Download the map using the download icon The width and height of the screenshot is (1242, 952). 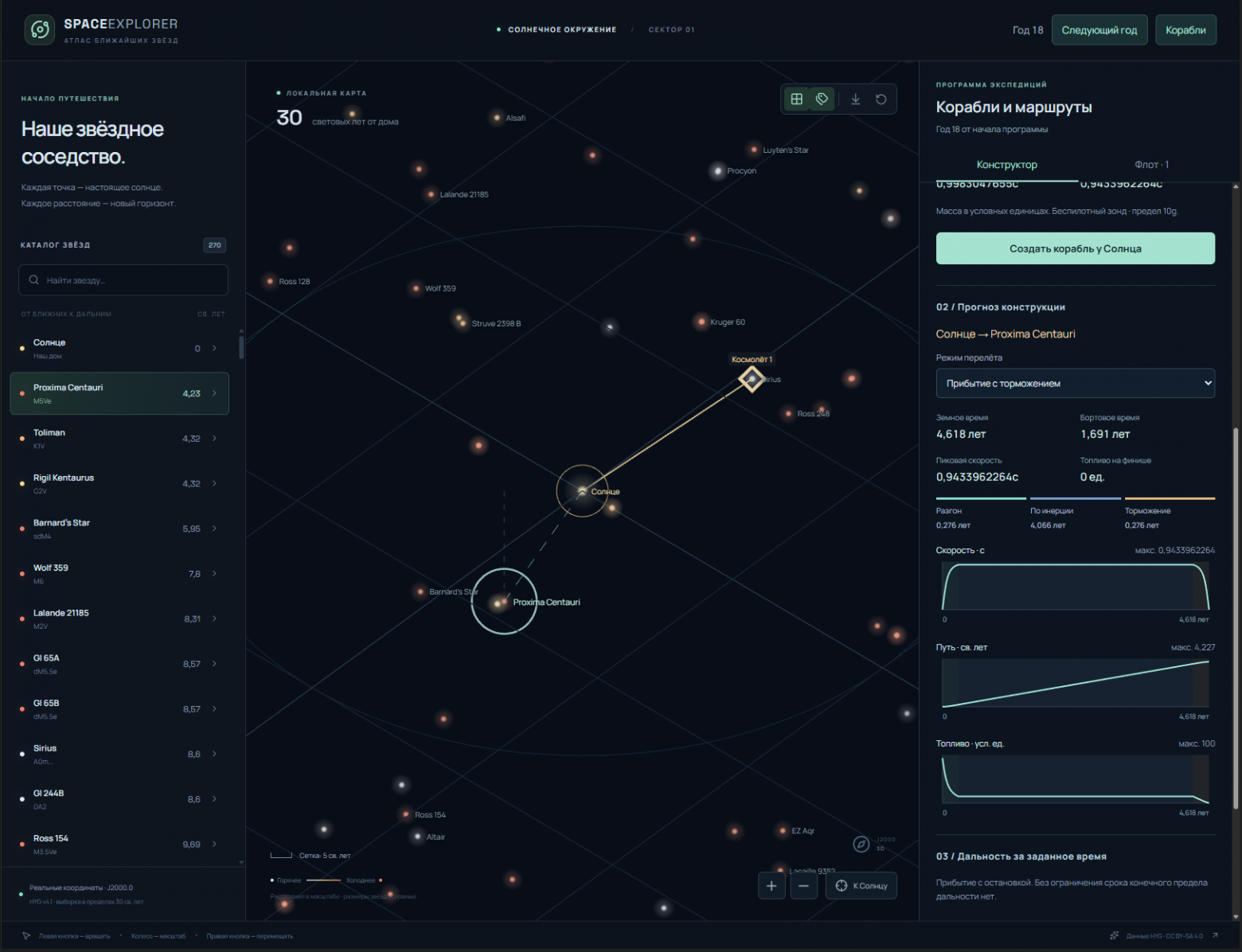[x=856, y=99]
